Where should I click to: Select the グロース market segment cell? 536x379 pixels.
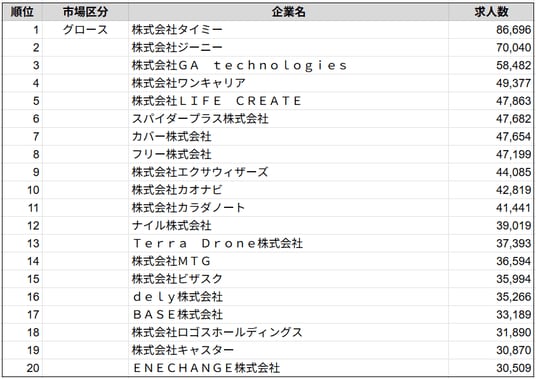tap(85, 30)
